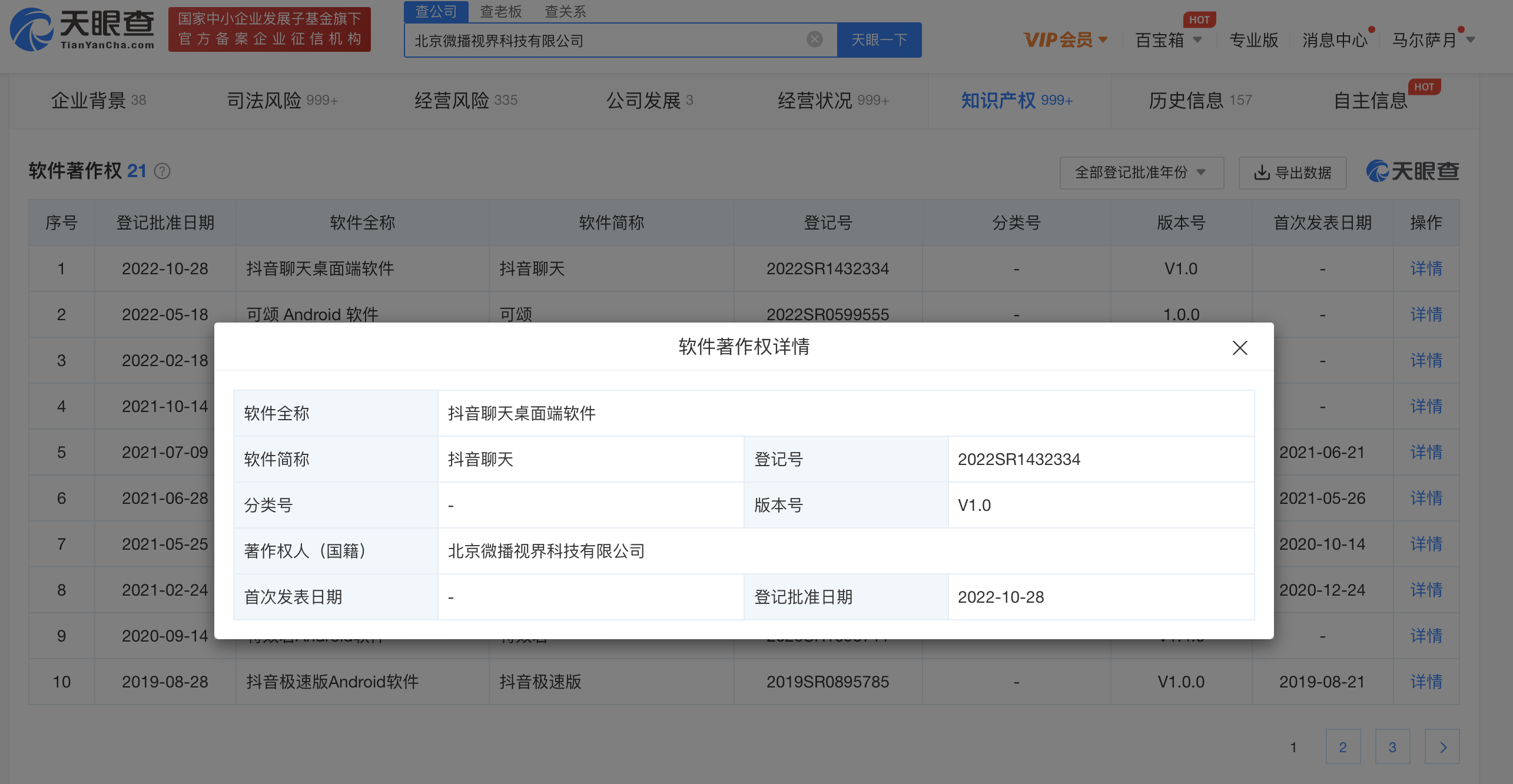Click the help question-mark next to 软件著作权 21
1513x784 pixels.
click(162, 171)
